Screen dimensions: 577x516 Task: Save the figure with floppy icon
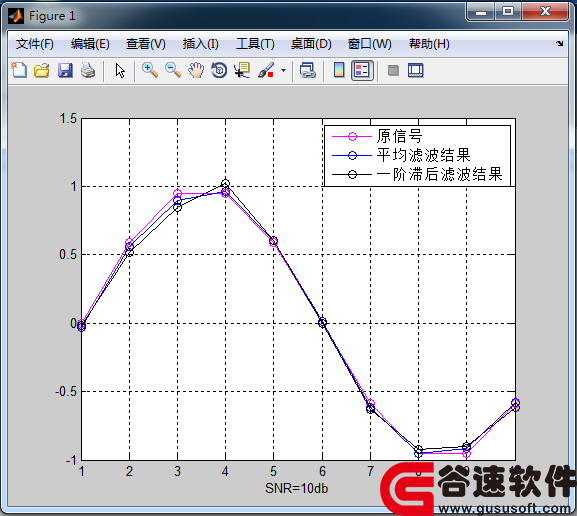pos(65,70)
